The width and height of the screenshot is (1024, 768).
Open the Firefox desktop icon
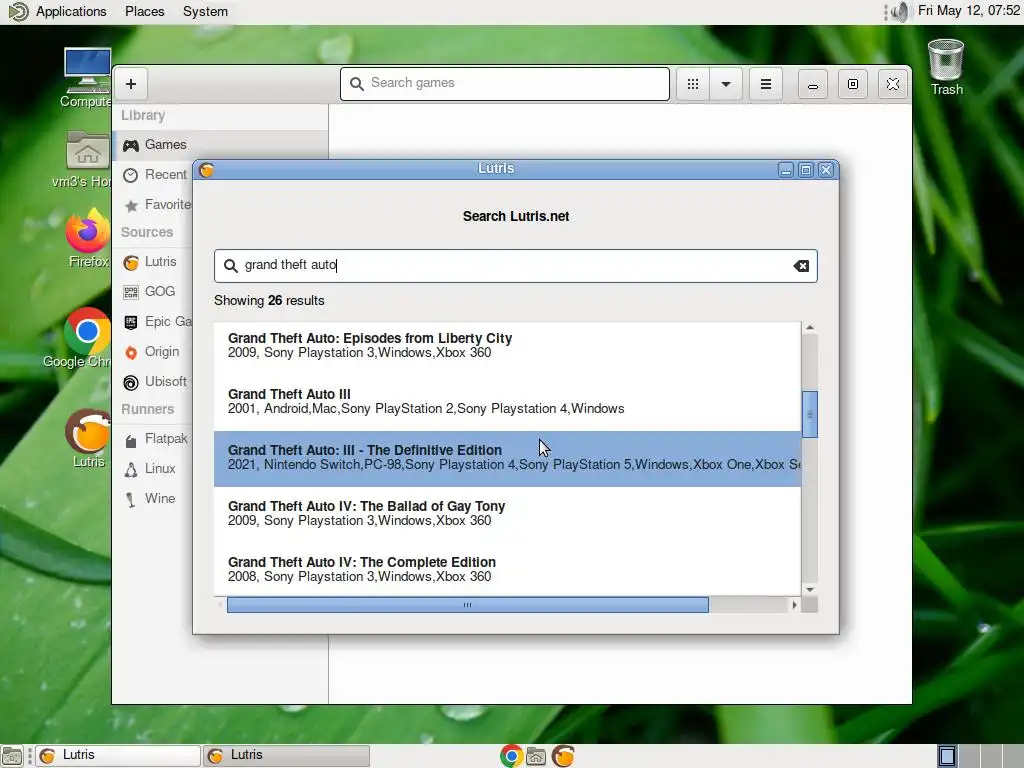(x=88, y=238)
